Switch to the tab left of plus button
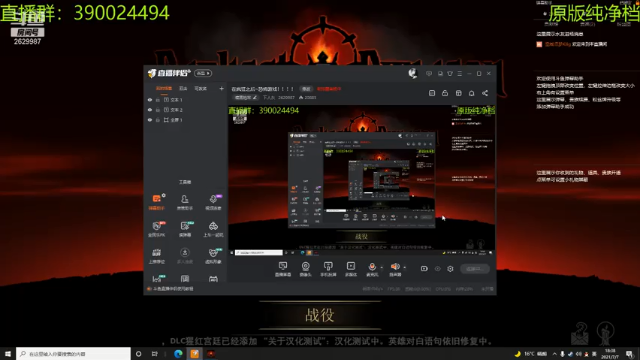Screen dimensions: 640x360 tap(200, 89)
